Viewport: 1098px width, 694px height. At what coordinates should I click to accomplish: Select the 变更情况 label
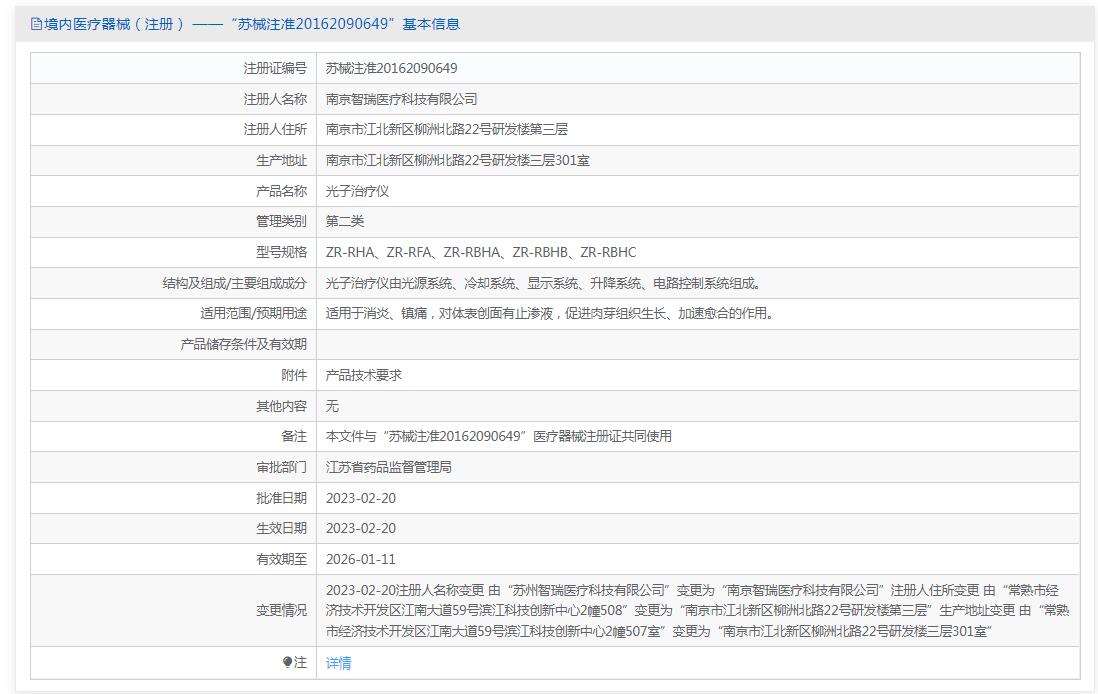point(282,611)
